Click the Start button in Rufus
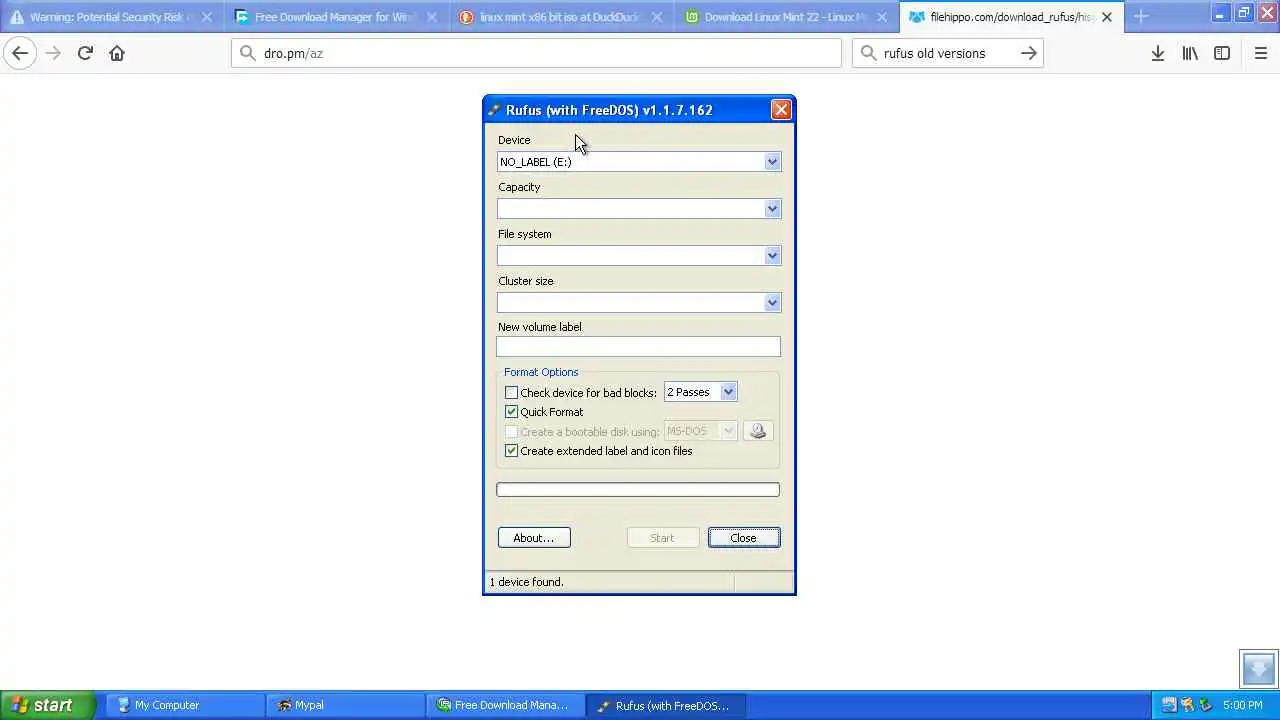The width and height of the screenshot is (1280, 720). tap(662, 538)
